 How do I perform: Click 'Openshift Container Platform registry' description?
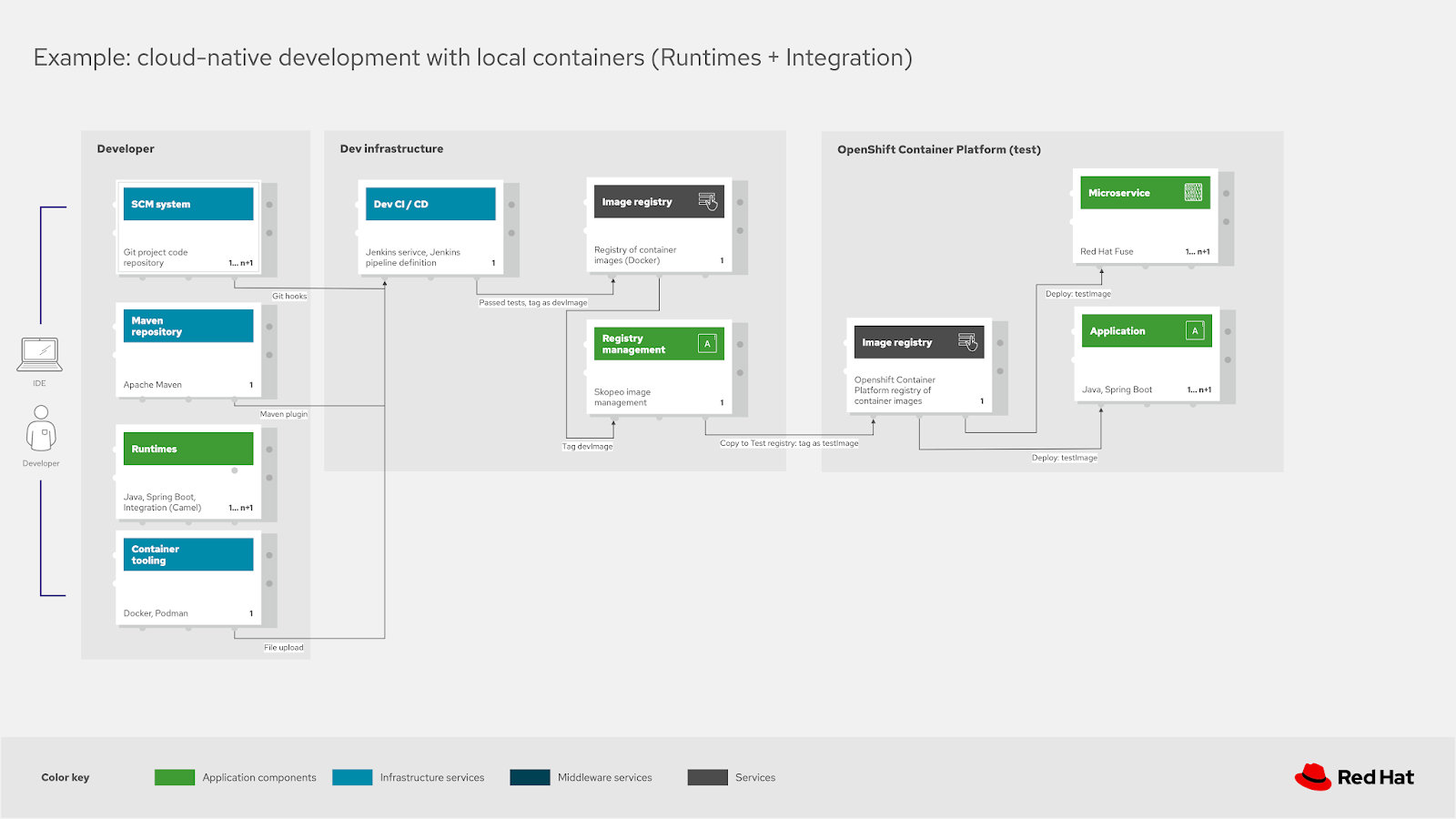895,390
